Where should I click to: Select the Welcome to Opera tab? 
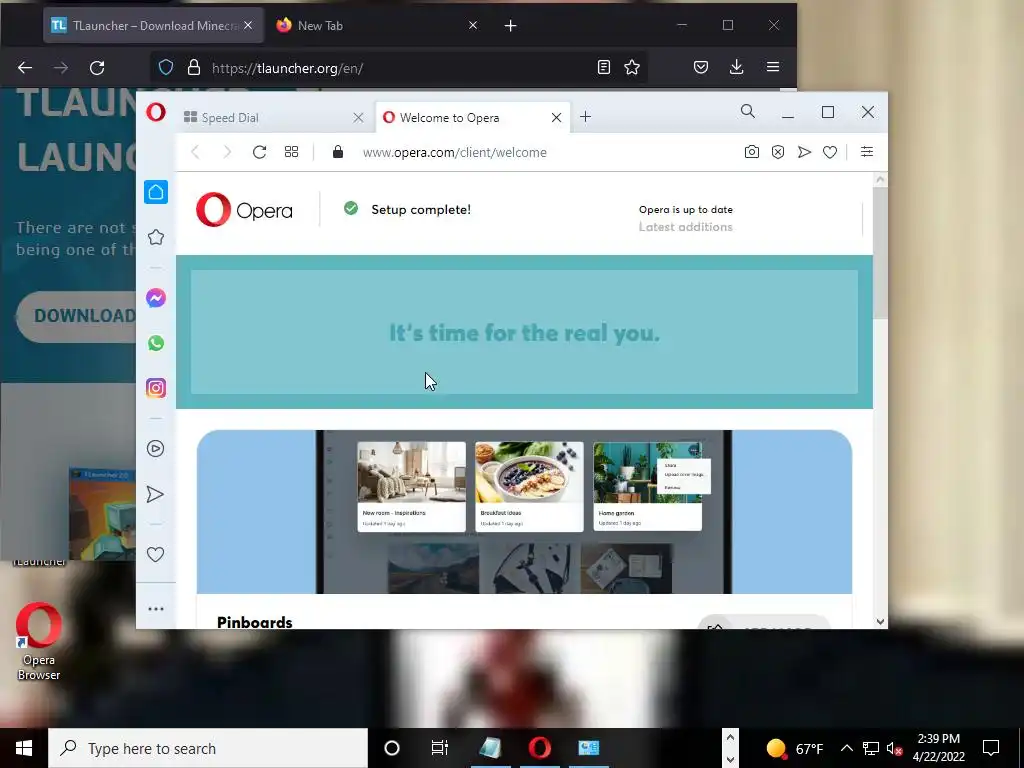pyautogui.click(x=467, y=118)
